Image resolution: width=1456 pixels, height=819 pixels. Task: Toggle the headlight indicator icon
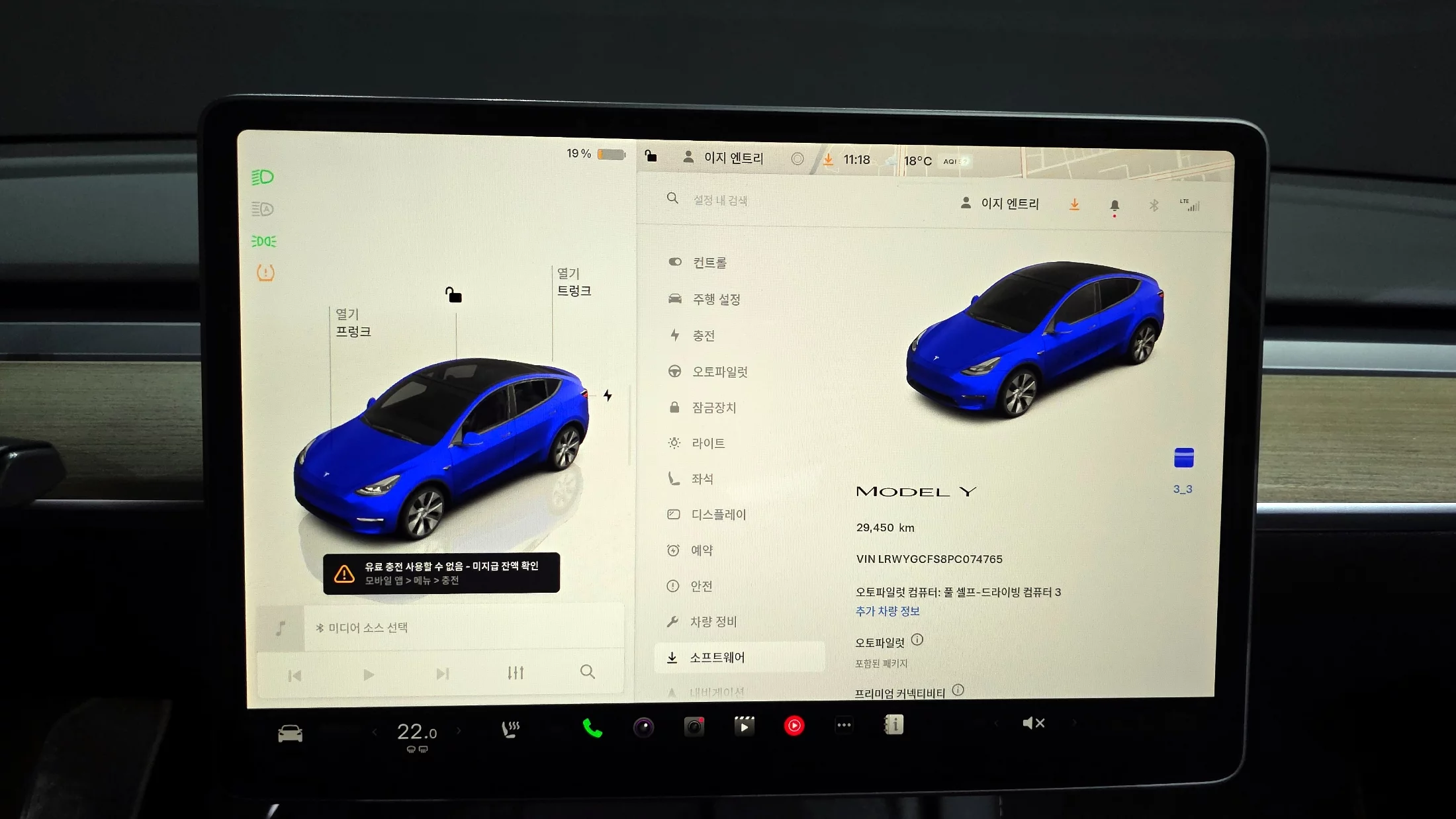coord(263,177)
